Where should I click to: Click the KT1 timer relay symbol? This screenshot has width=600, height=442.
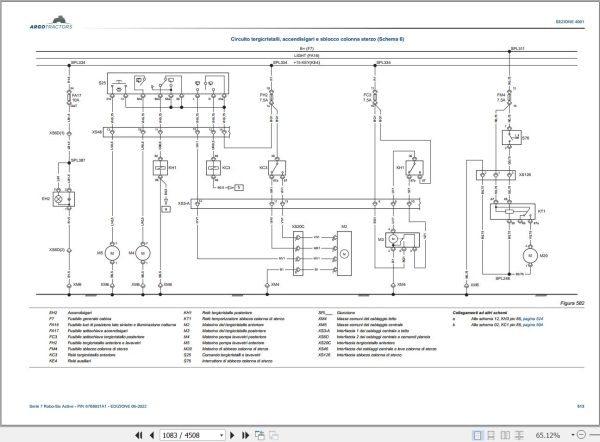(513, 212)
